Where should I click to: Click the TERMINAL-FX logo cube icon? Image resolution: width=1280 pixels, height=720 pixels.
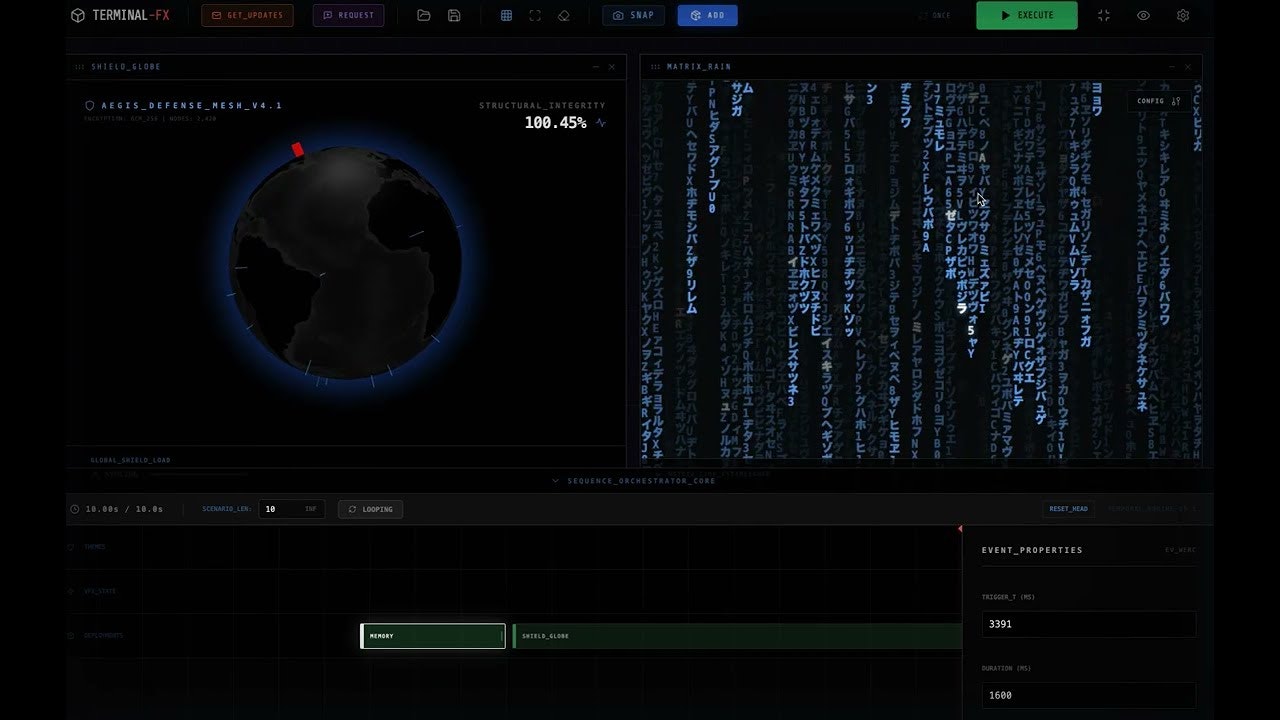[77, 14]
